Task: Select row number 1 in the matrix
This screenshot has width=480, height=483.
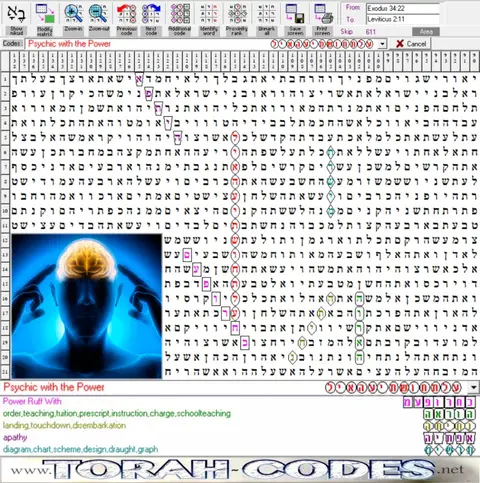Action: pos(5,79)
